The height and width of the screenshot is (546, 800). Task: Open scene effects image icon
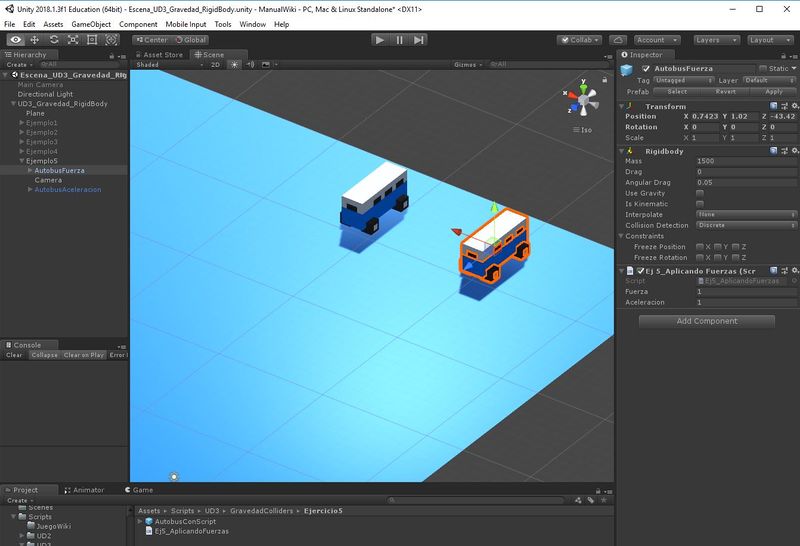coord(266,65)
